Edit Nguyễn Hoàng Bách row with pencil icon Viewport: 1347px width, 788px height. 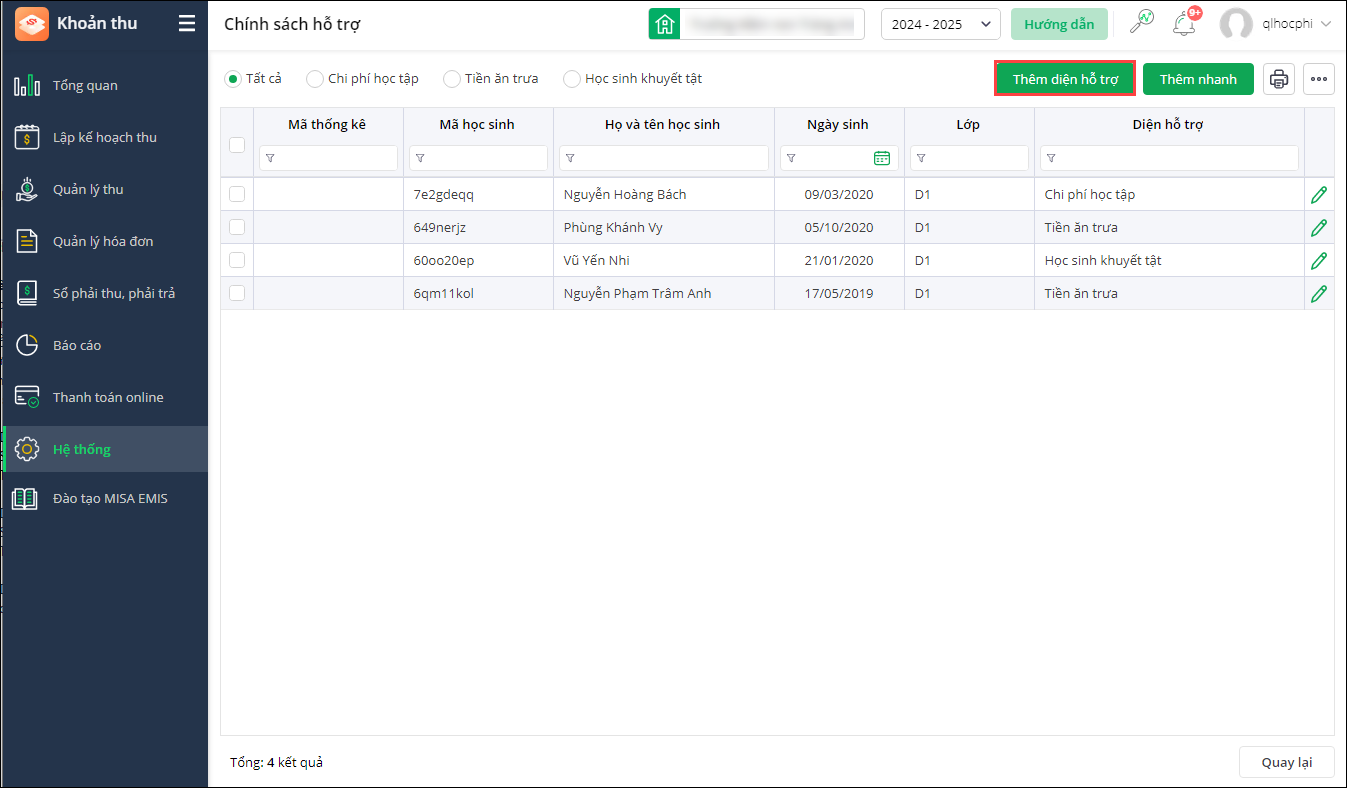pyautogui.click(x=1319, y=194)
